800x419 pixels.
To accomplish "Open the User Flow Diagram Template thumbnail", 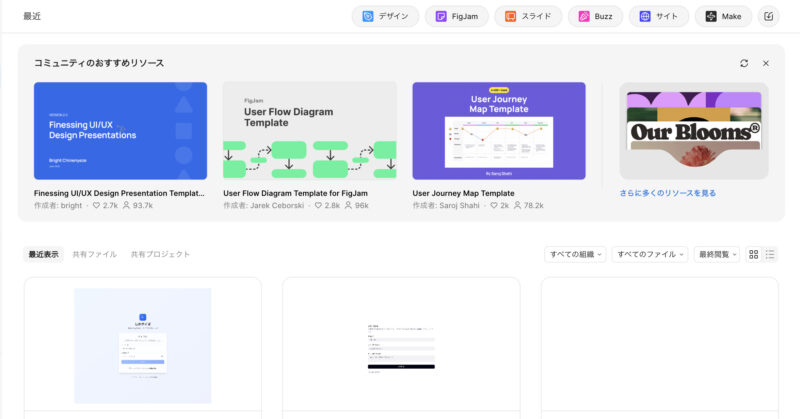I will 309,130.
